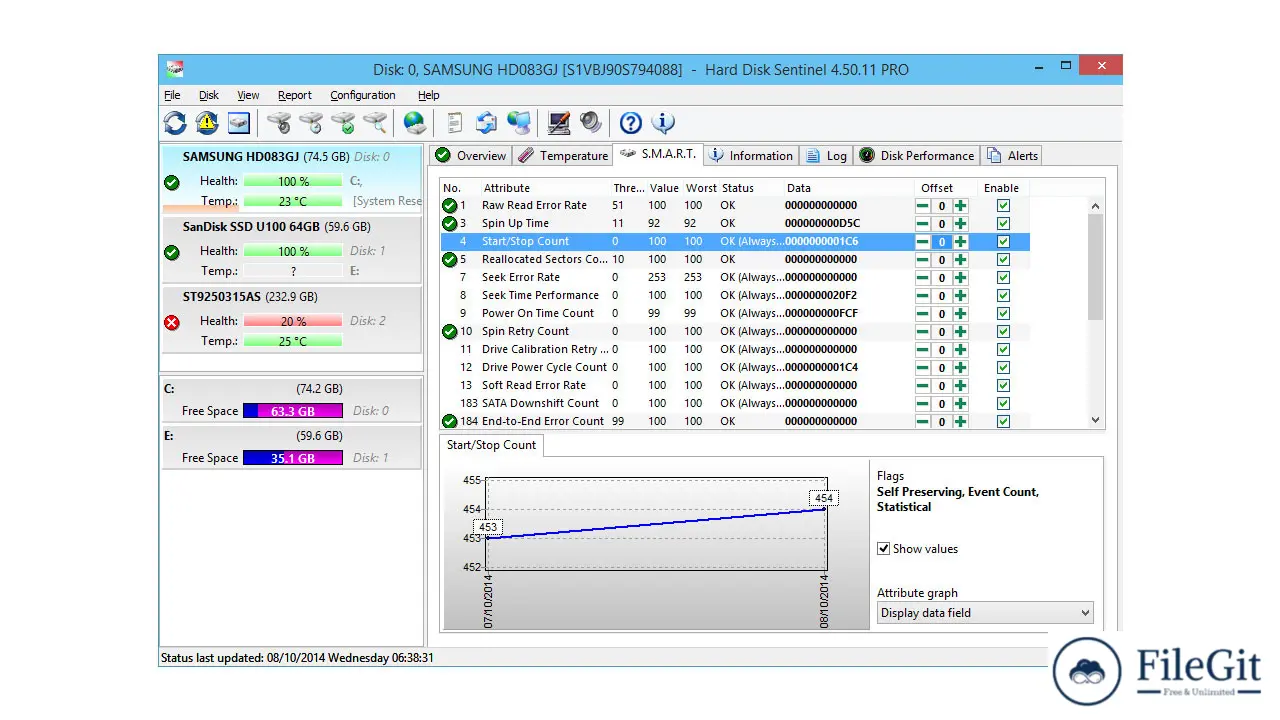1280x720 pixels.
Task: Click scroll down arrow of SMART attribute list
Action: pos(1095,421)
